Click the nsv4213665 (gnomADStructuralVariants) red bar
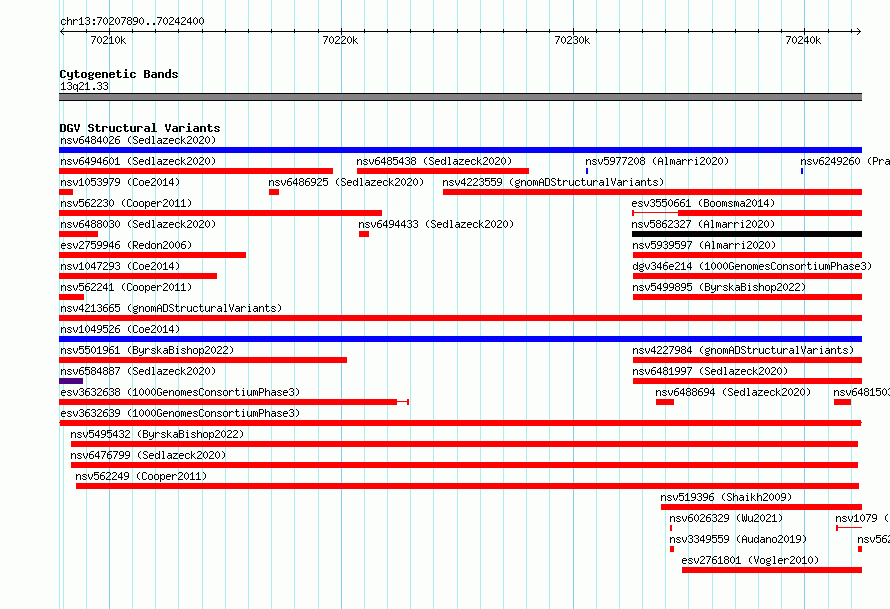Image resolution: width=890 pixels, height=609 pixels. coord(460,318)
